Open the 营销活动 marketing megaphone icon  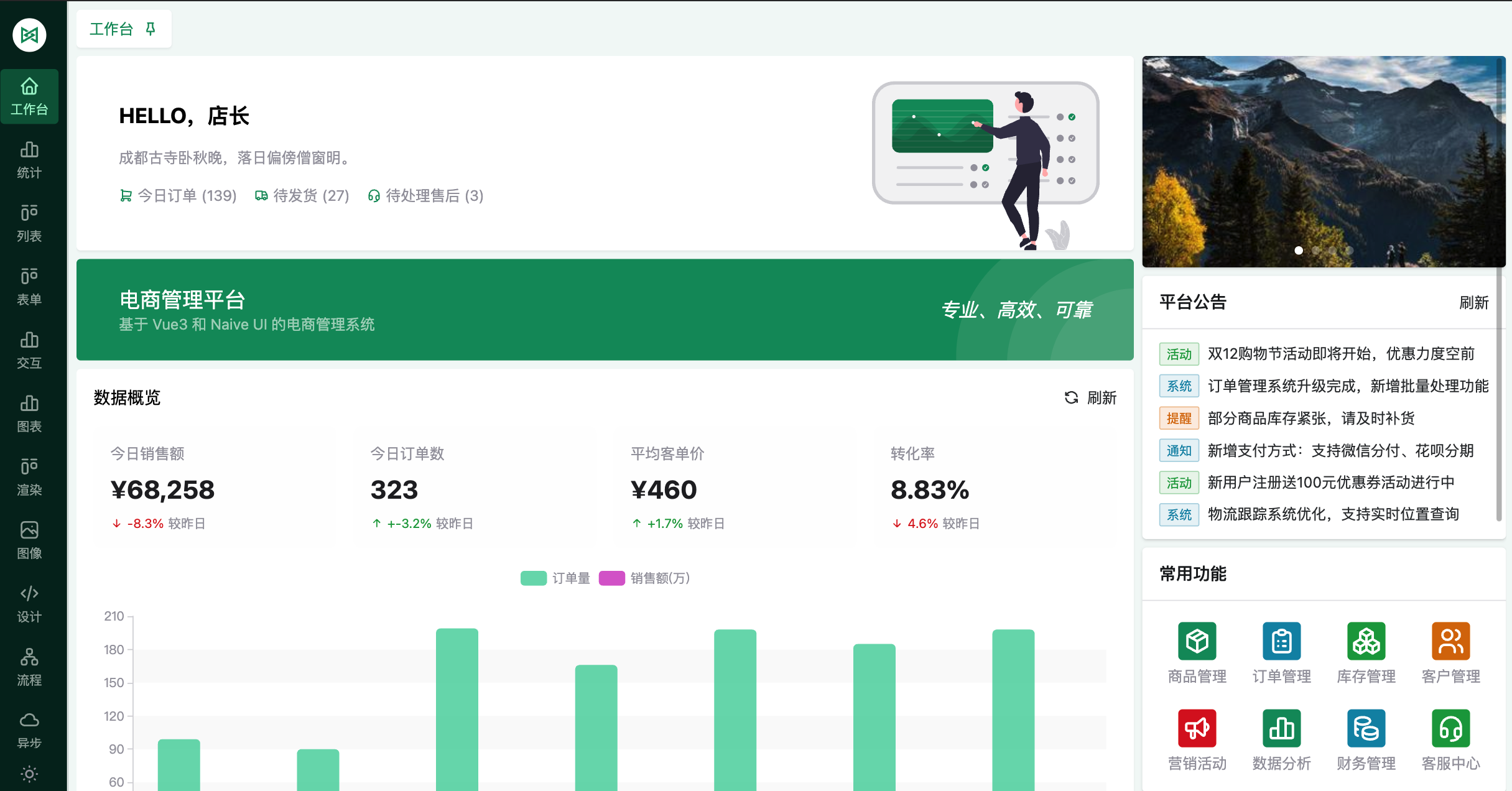(1197, 728)
